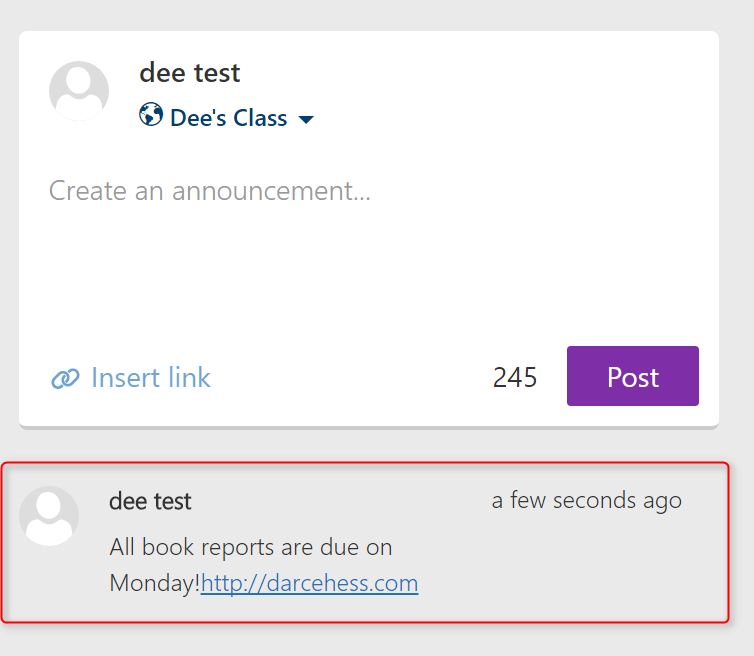Open the Dee's Class audience selector label
Image resolution: width=754 pixels, height=656 pixels.
point(228,118)
